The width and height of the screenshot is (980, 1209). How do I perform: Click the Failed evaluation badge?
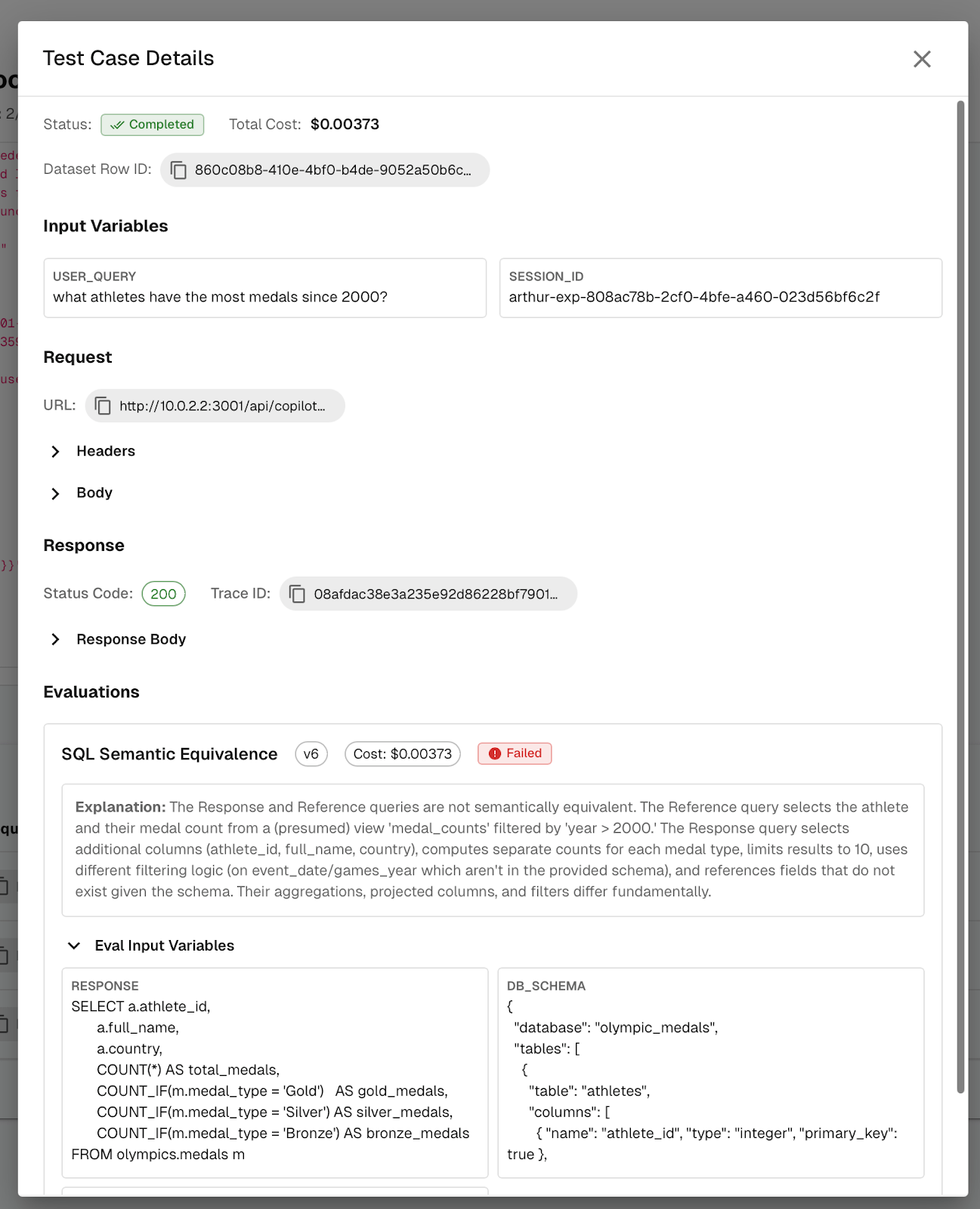pos(515,753)
